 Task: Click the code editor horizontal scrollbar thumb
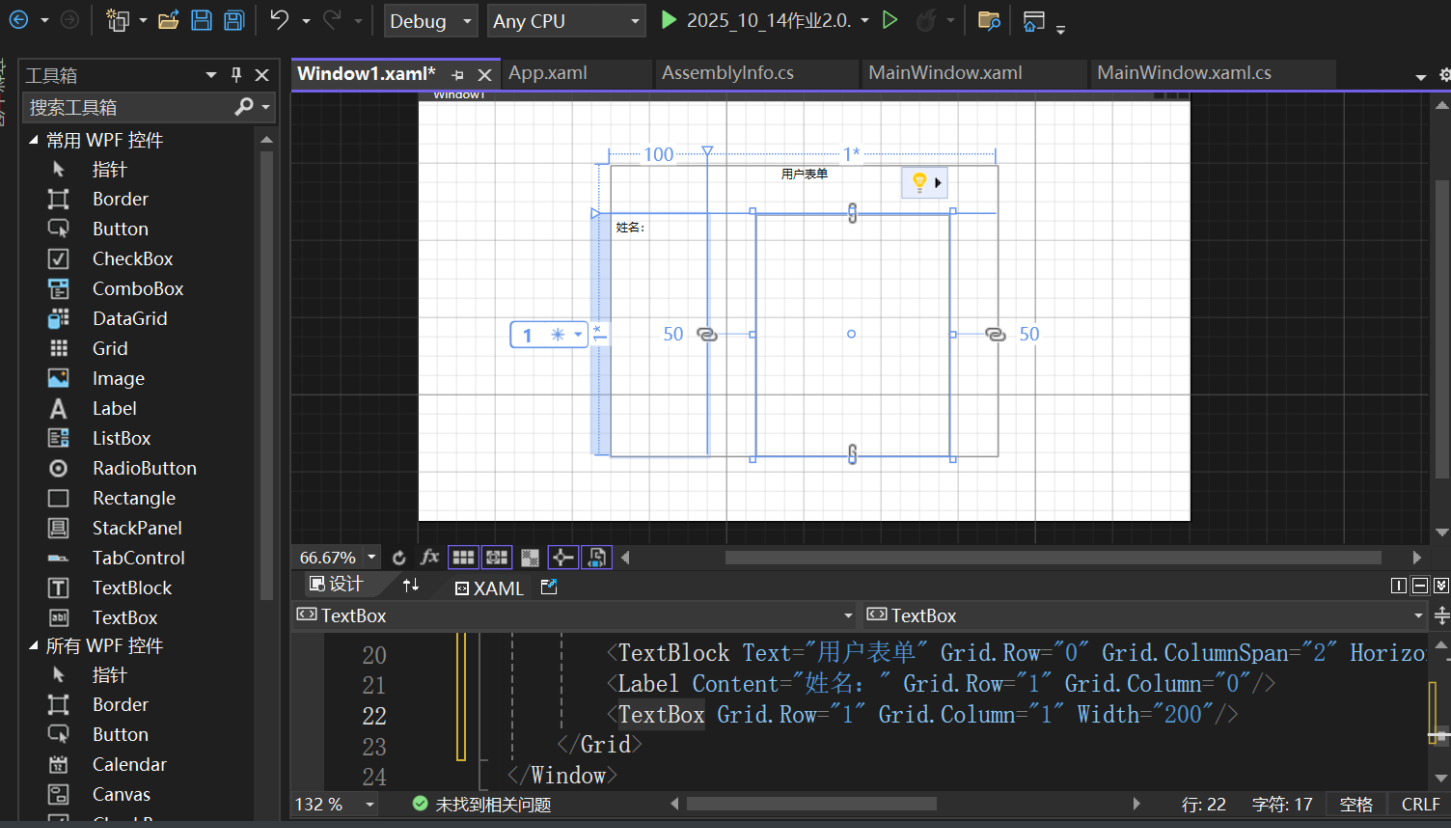click(811, 804)
